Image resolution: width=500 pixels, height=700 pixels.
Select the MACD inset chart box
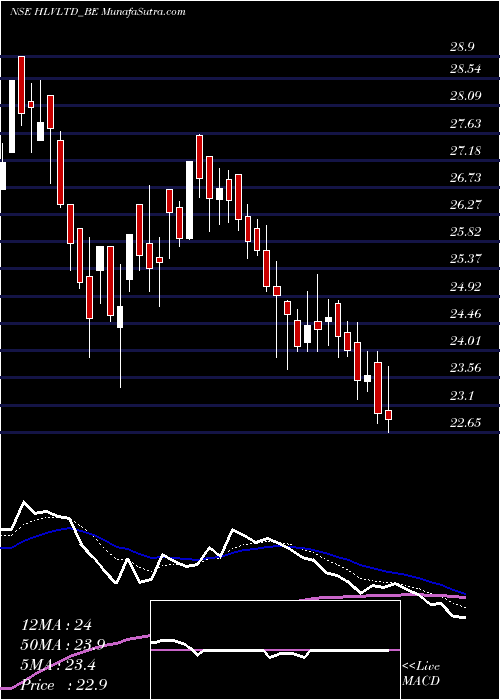(x=275, y=650)
